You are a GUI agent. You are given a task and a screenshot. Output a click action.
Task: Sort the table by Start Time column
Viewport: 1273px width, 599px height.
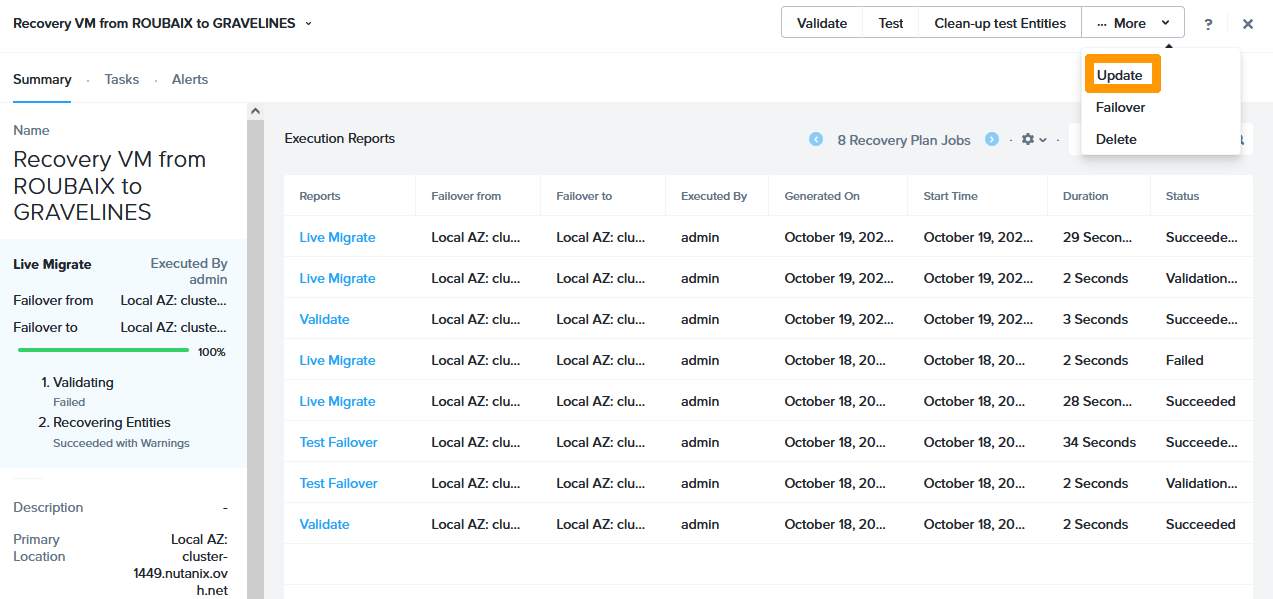point(949,195)
